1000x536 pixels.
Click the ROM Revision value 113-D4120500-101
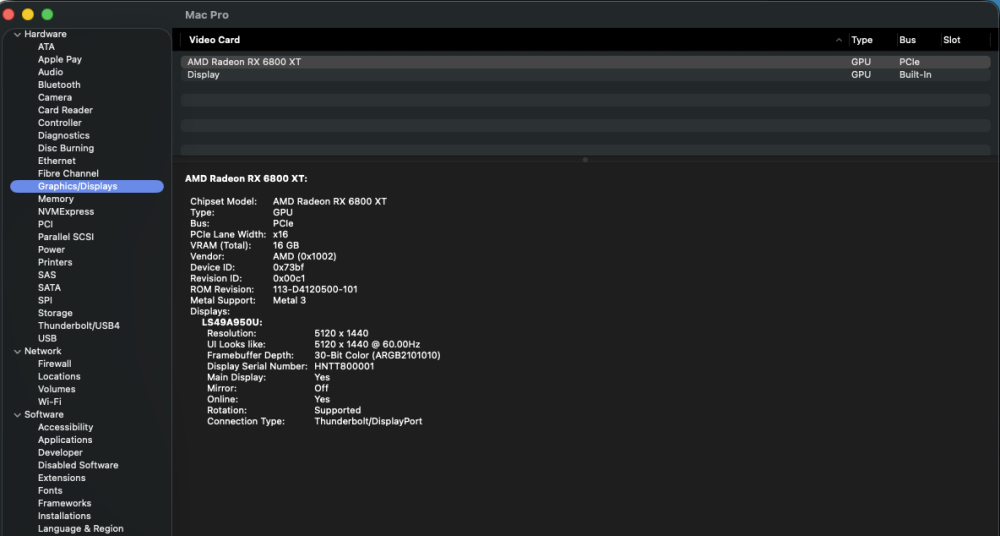tap(315, 290)
